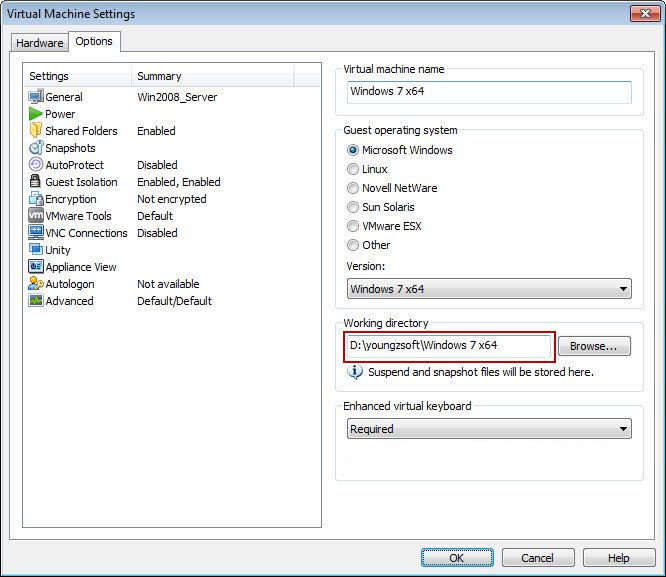
Task: Switch to the Hardware tab
Action: point(40,42)
